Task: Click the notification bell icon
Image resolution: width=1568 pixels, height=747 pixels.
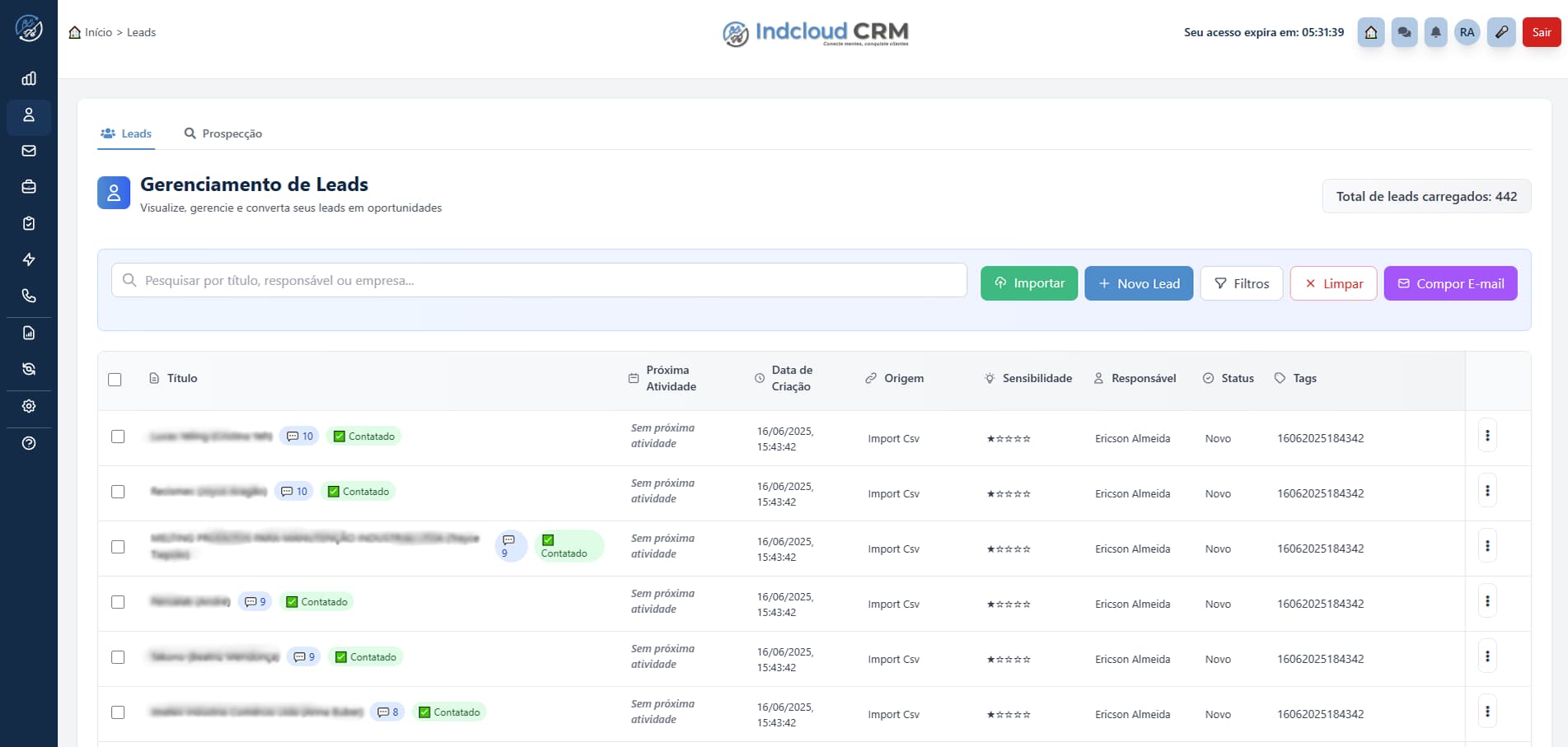Action: pos(1435,32)
